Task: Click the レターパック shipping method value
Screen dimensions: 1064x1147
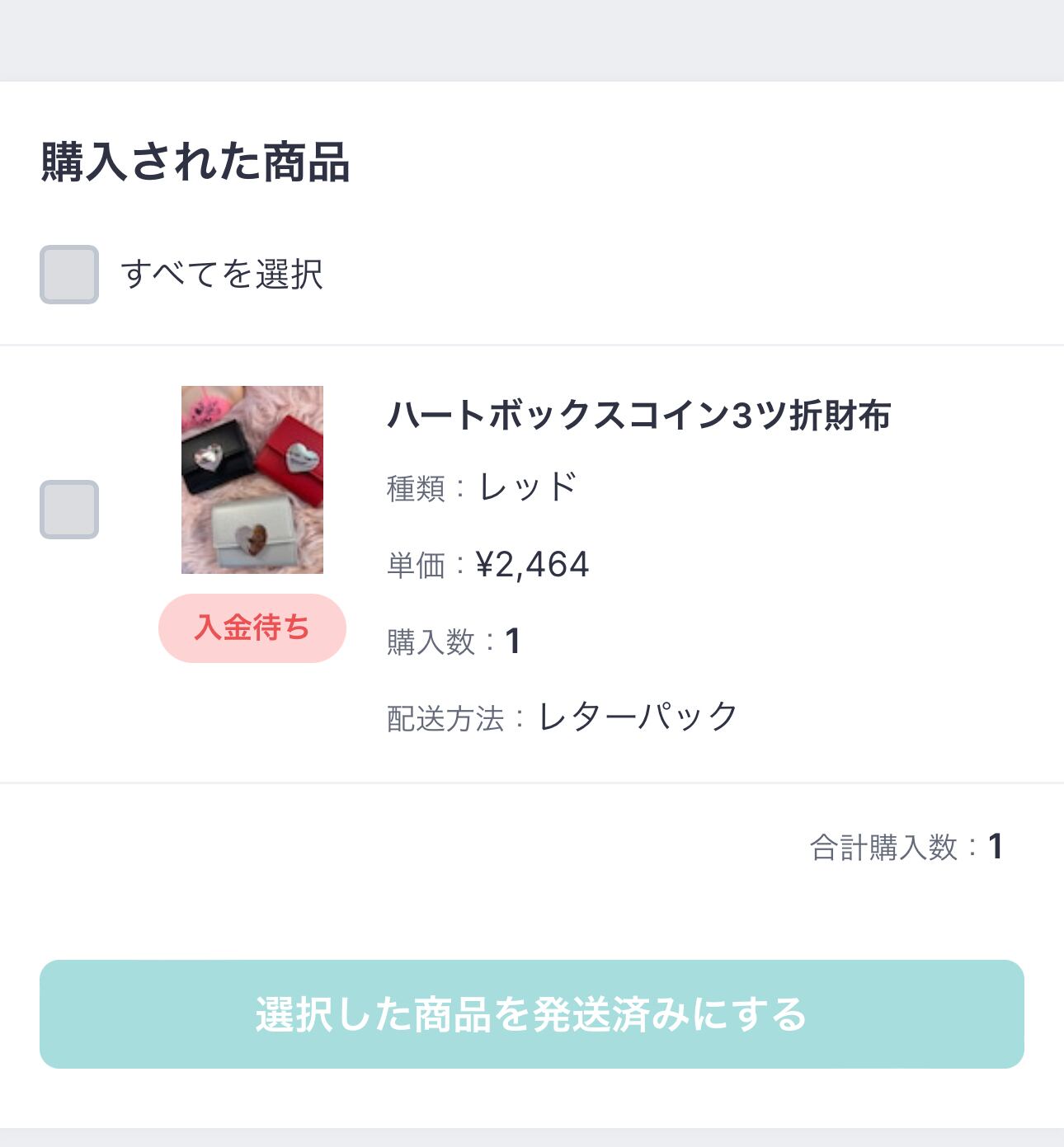Action: coord(638,717)
